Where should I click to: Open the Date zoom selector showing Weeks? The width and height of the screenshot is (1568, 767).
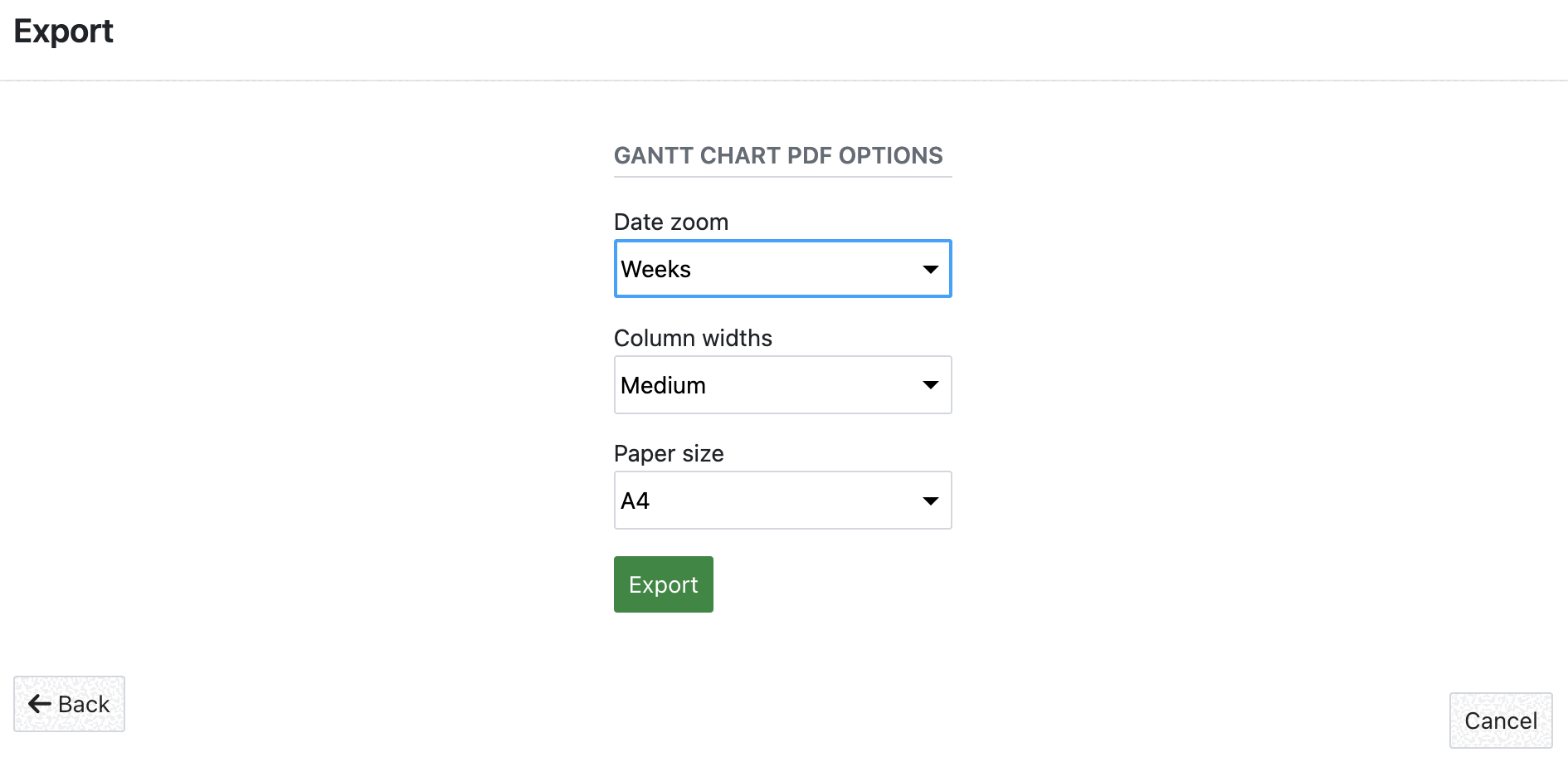(x=782, y=269)
